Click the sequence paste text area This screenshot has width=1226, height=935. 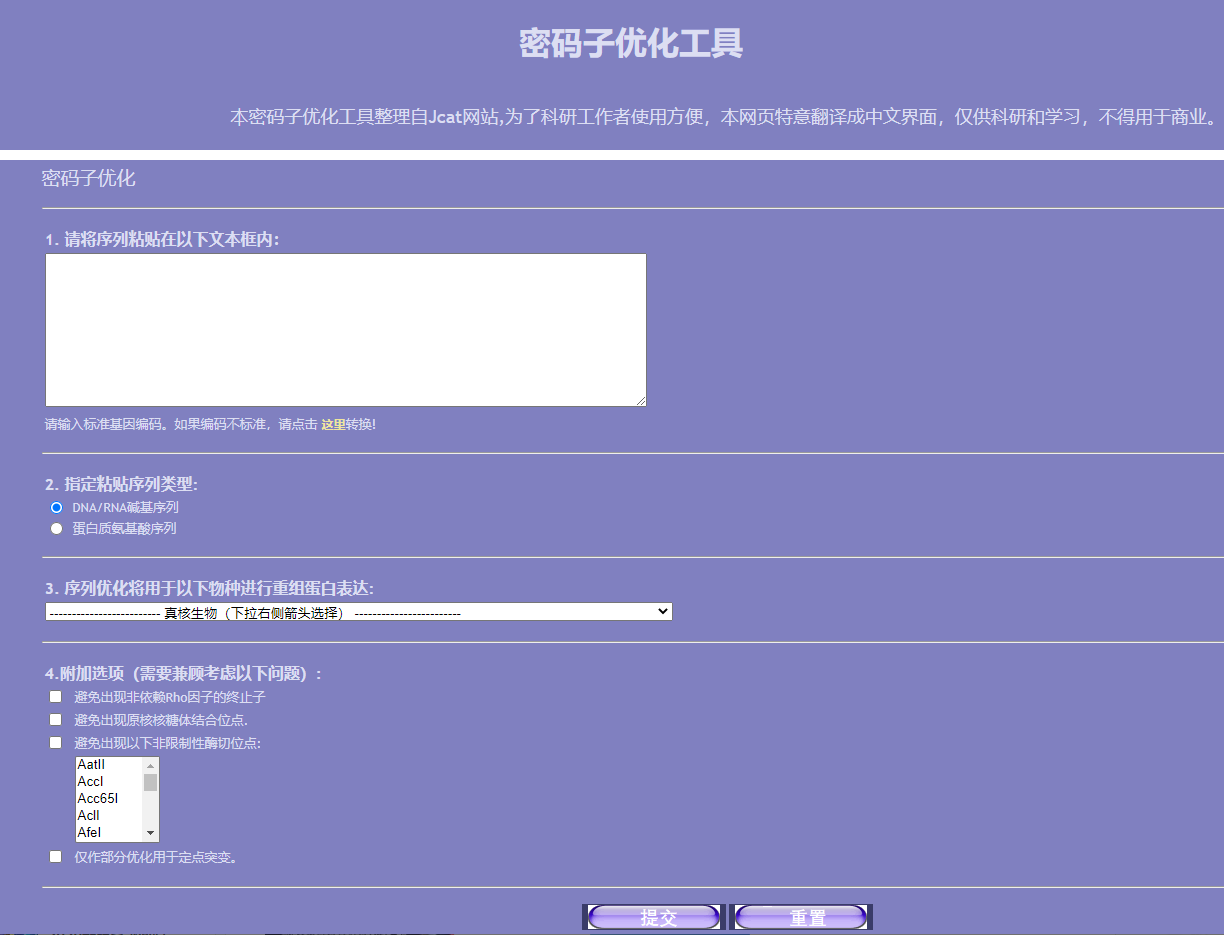tap(345, 329)
